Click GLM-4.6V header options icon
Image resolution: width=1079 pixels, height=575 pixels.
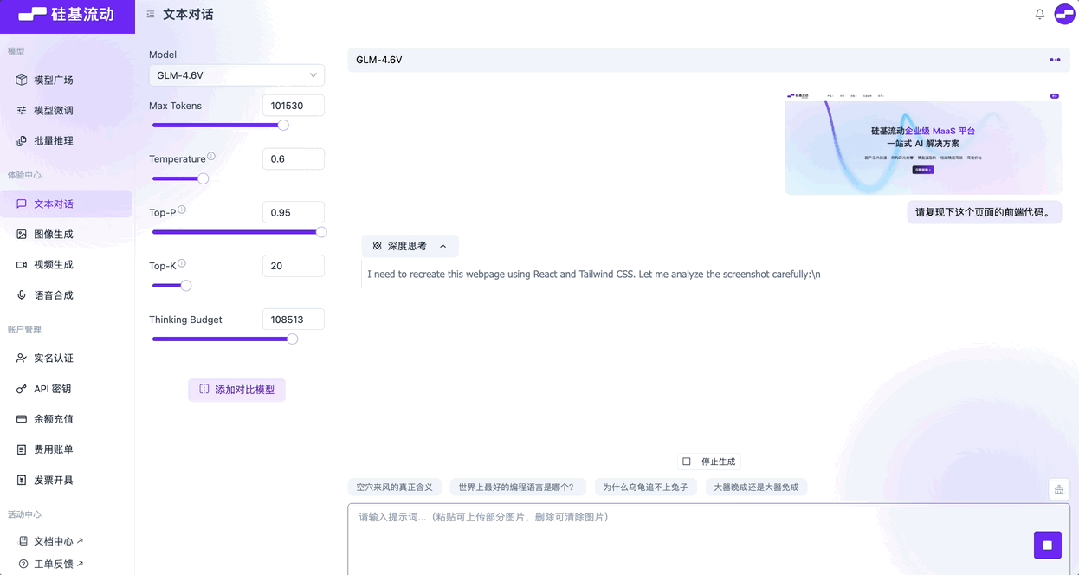point(1054,60)
